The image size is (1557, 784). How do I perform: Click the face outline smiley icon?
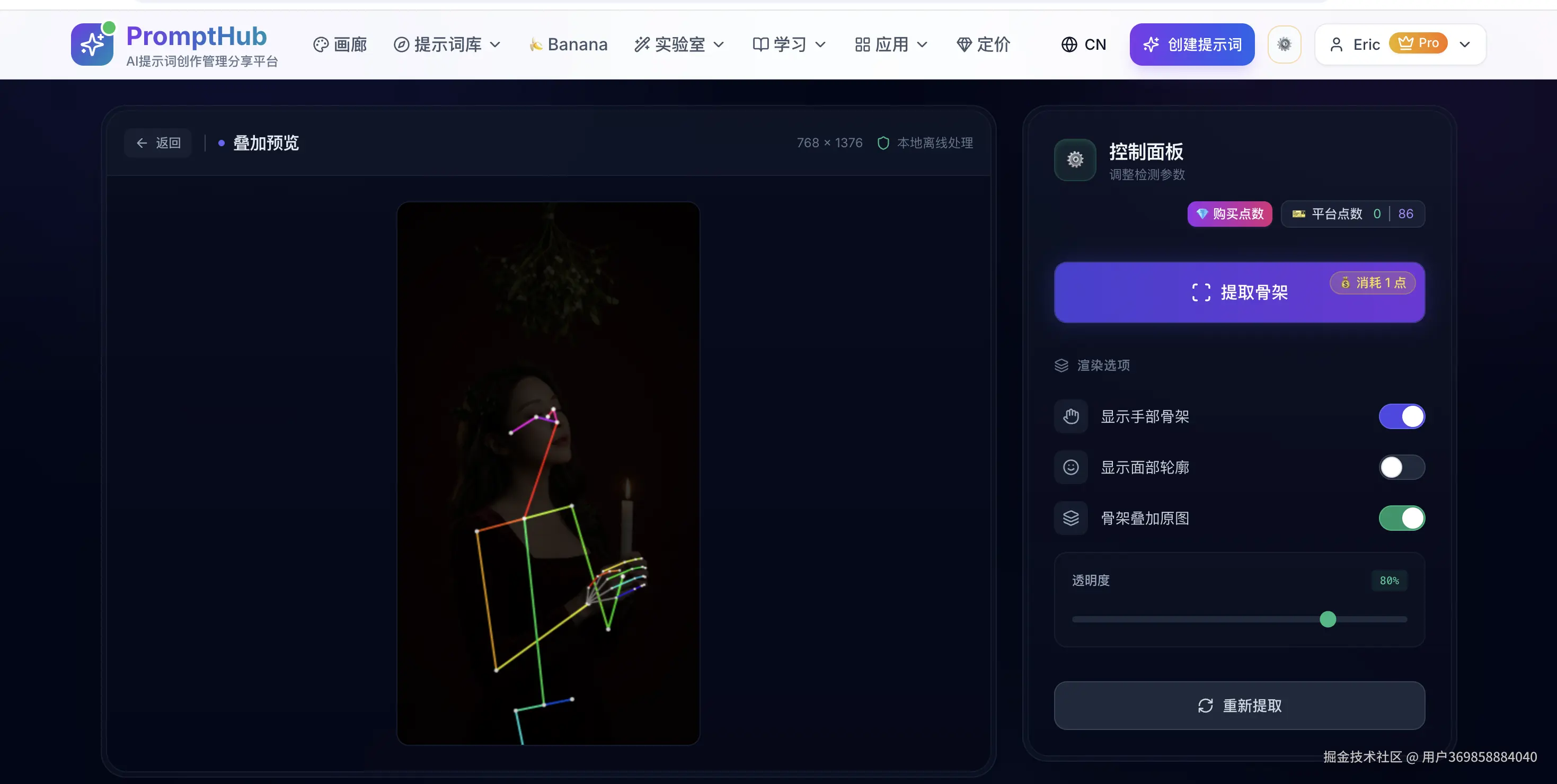[1071, 467]
